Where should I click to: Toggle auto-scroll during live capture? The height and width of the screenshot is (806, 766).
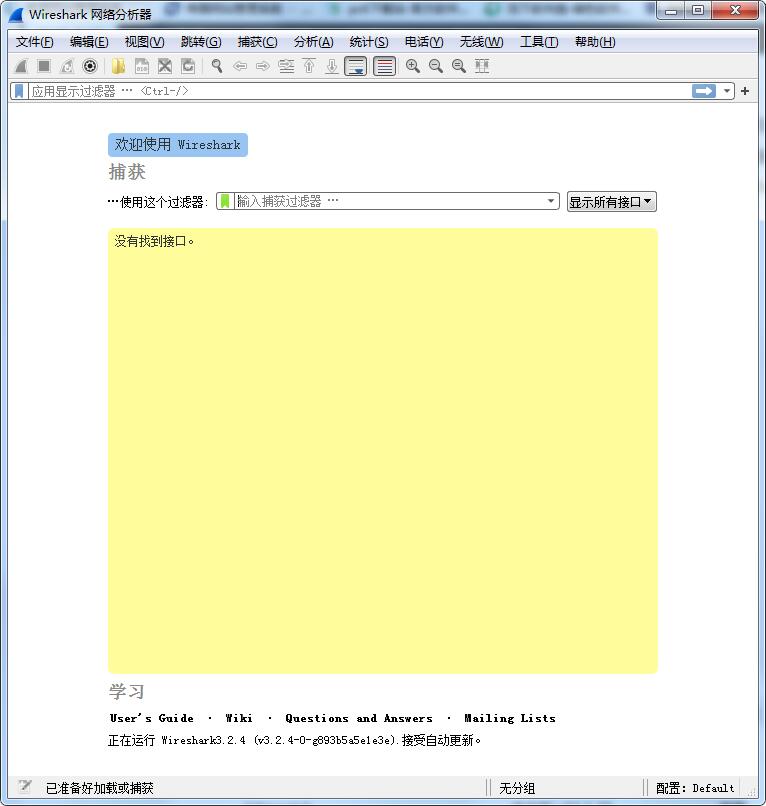coord(356,66)
